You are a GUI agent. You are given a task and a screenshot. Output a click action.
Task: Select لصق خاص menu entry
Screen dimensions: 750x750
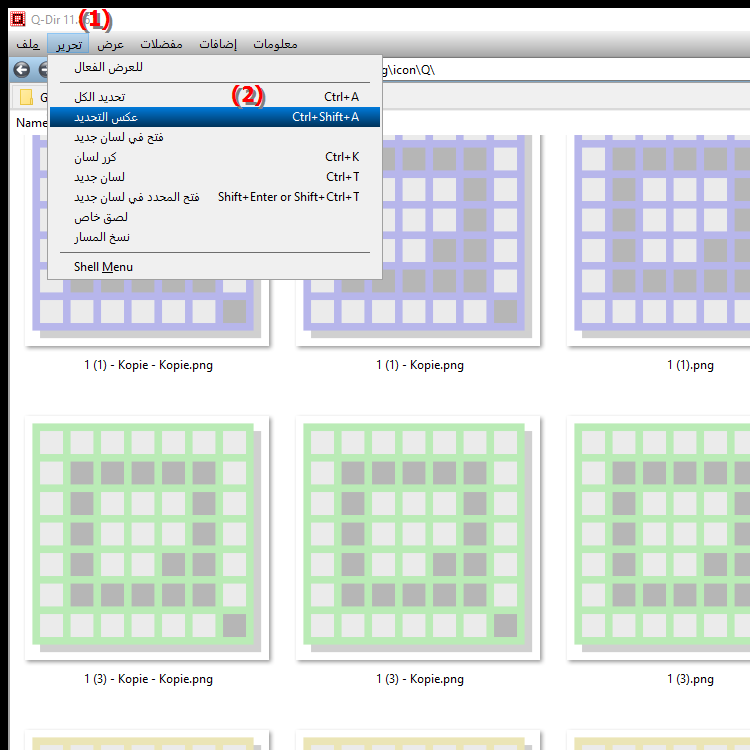[215, 217]
